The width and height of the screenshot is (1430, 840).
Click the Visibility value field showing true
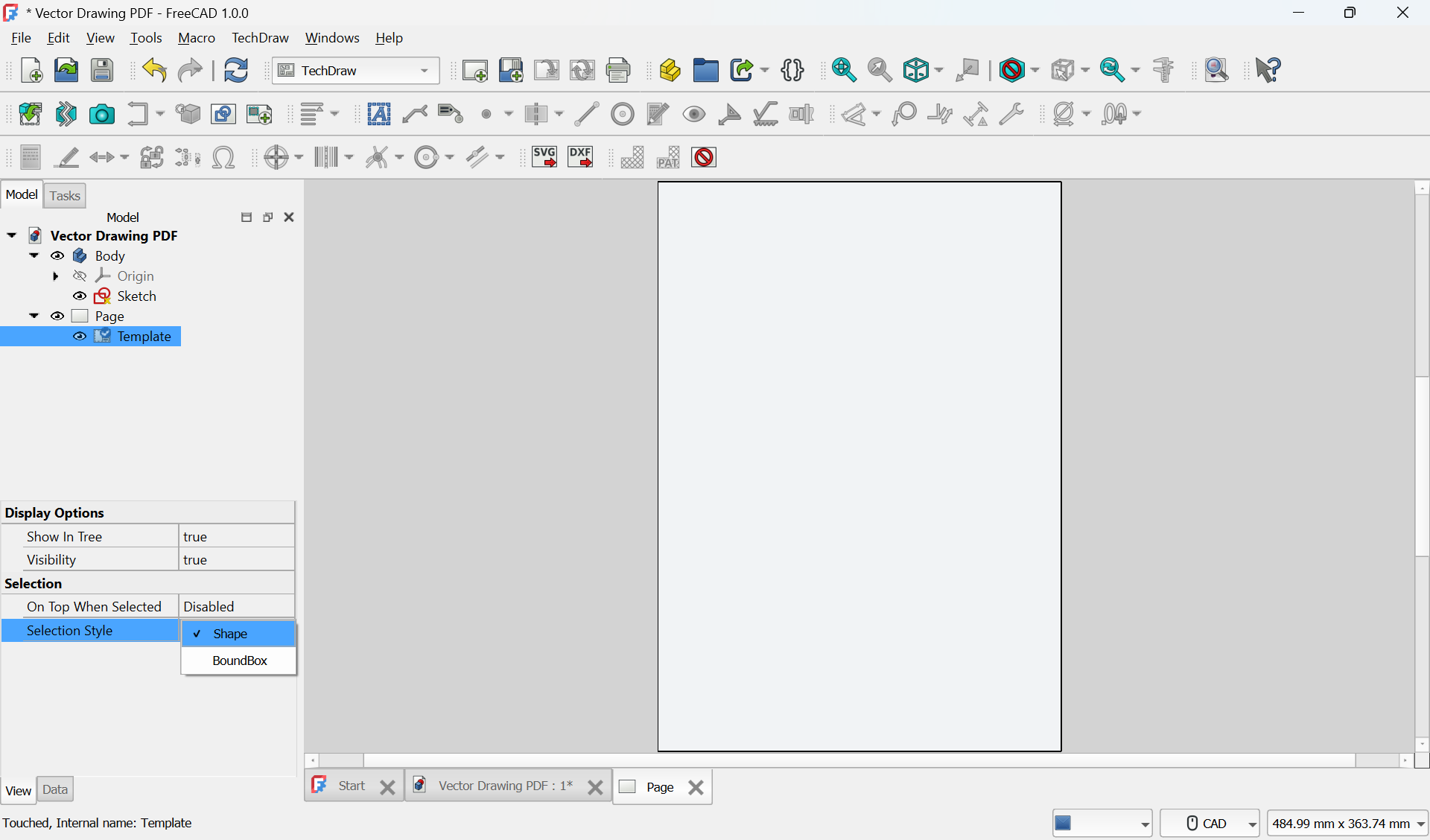pyautogui.click(x=235, y=559)
